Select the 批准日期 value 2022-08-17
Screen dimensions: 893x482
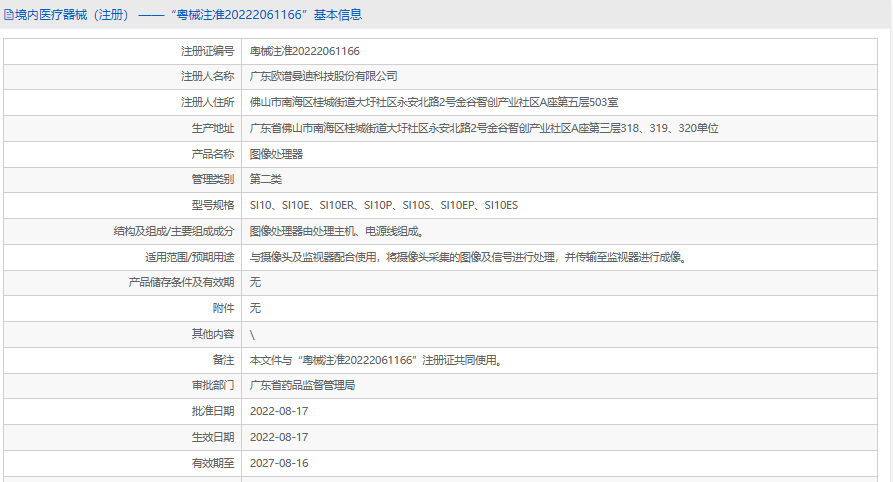point(279,411)
